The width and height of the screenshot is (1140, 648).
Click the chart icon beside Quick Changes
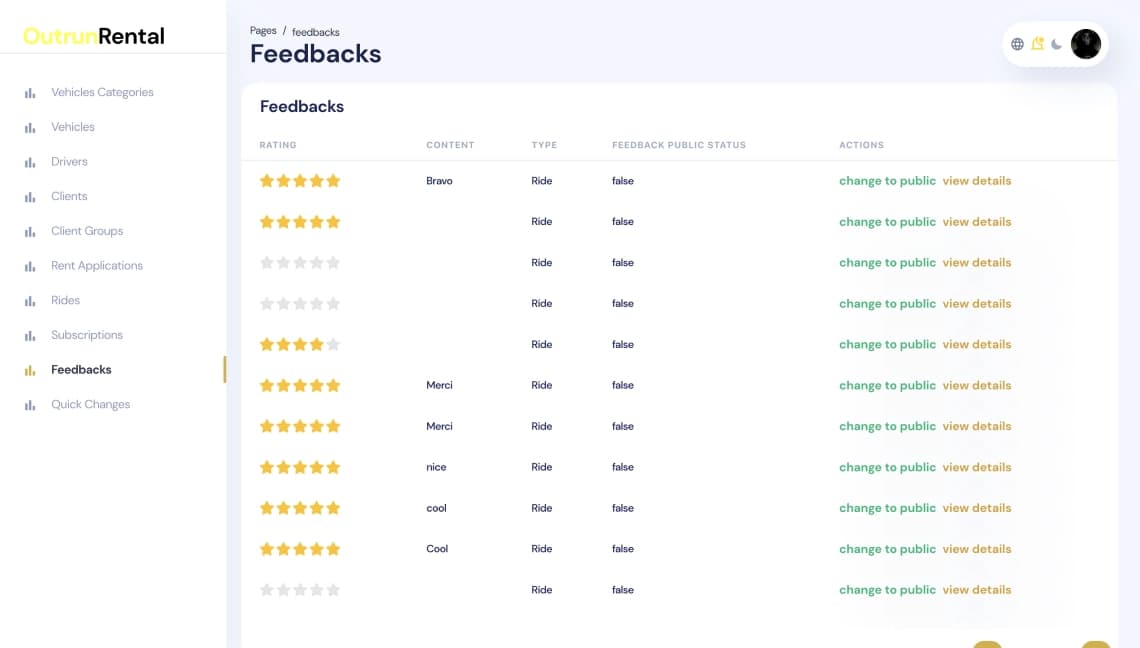[x=30, y=405]
